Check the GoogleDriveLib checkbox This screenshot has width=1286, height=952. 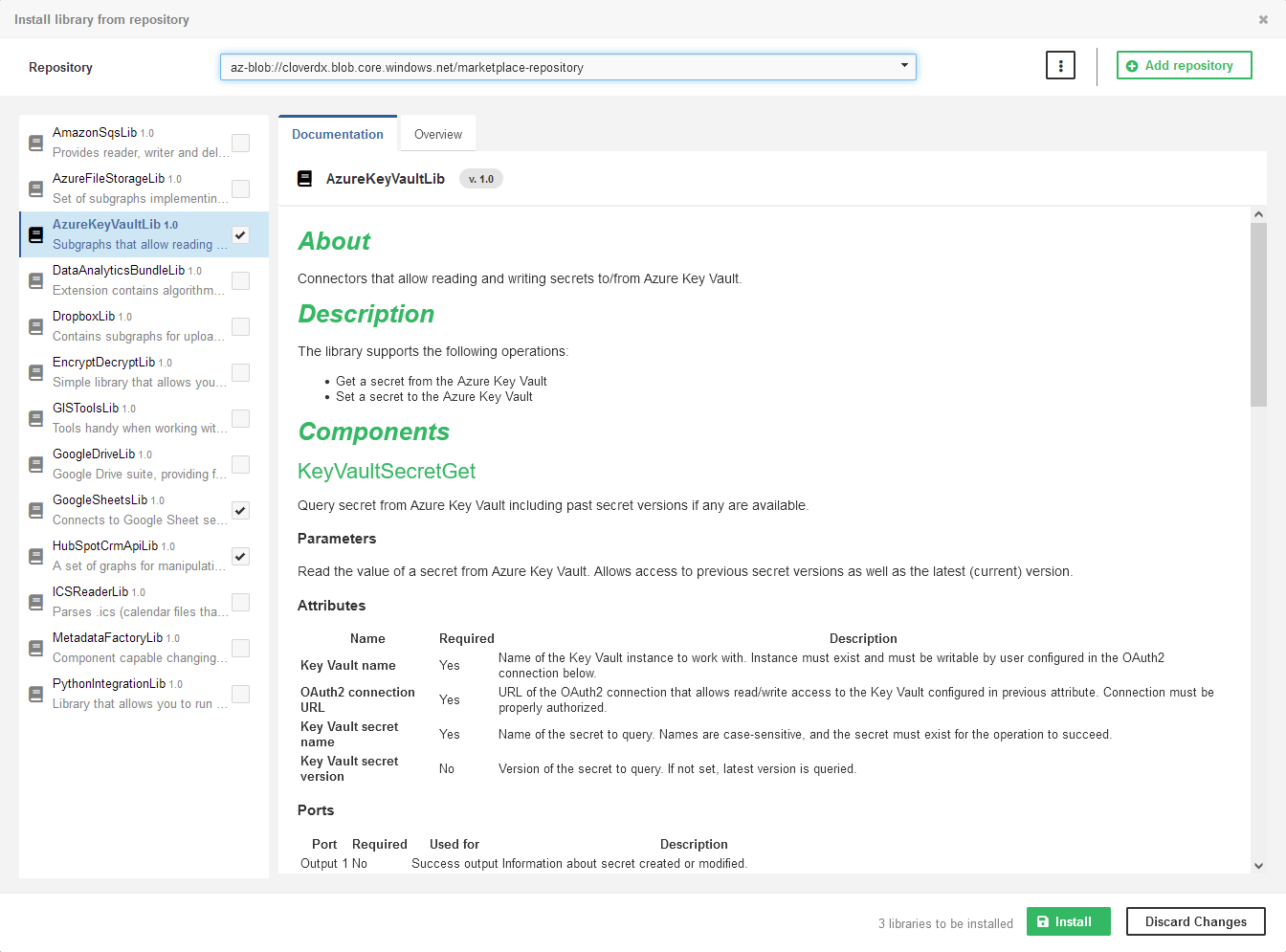pyautogui.click(x=241, y=464)
